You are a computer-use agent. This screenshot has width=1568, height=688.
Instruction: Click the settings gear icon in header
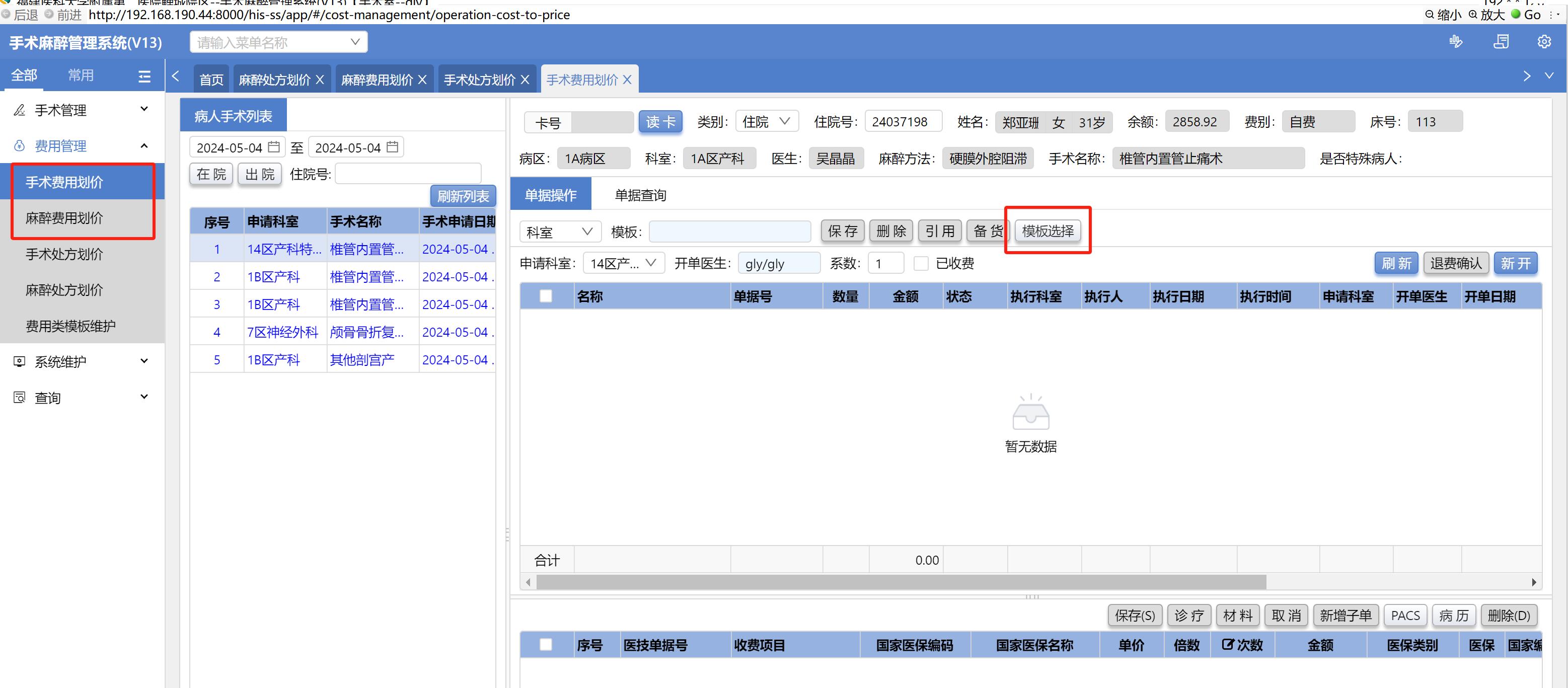[1544, 42]
